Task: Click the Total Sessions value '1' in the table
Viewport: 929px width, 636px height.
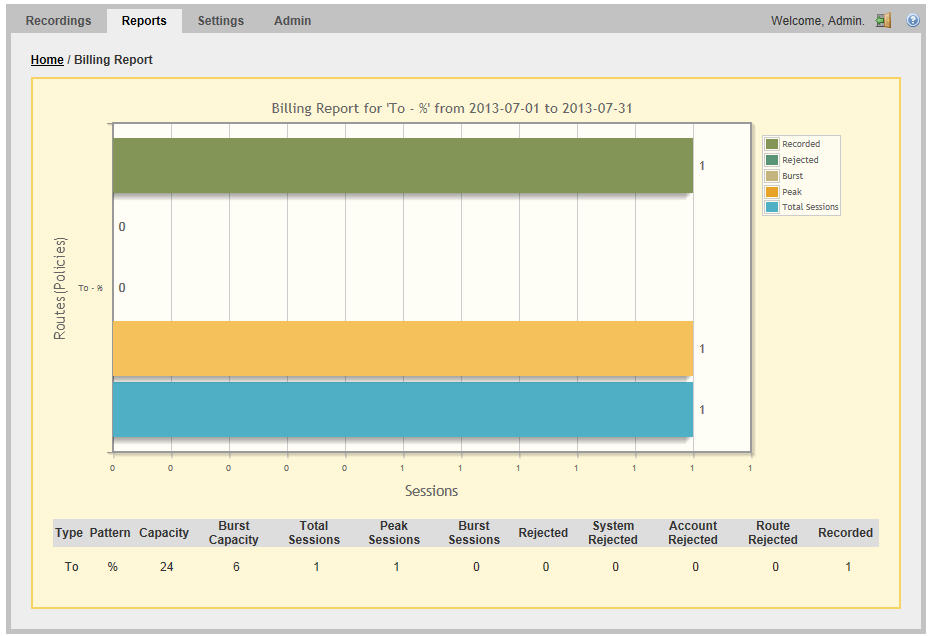Action: tap(316, 567)
